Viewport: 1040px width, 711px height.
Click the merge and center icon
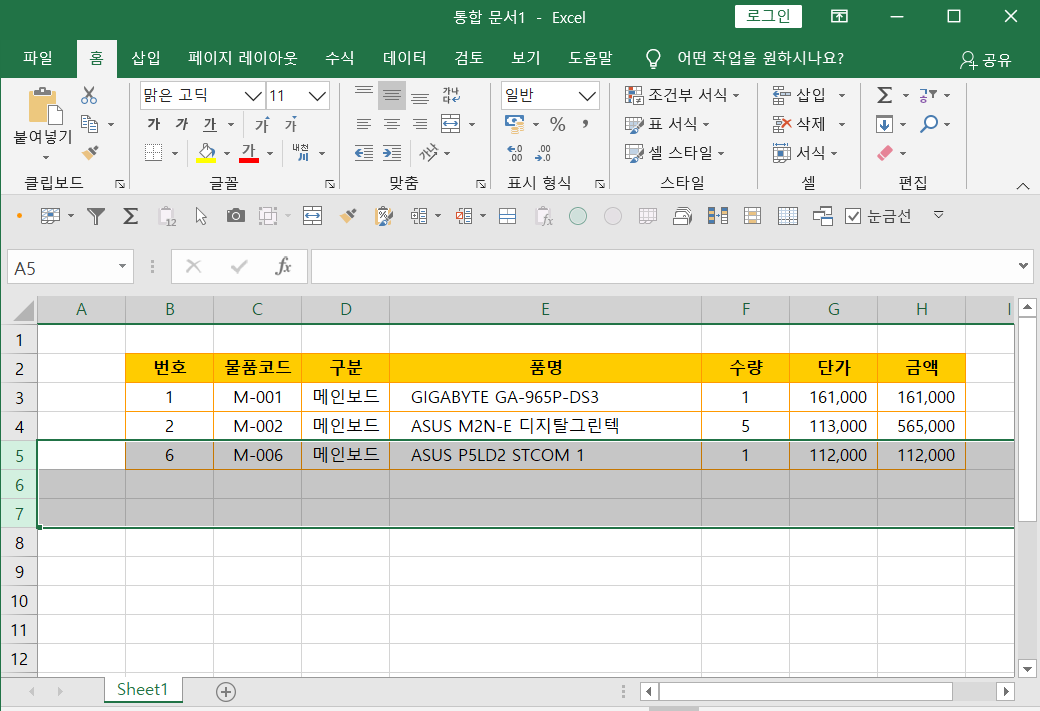click(450, 124)
